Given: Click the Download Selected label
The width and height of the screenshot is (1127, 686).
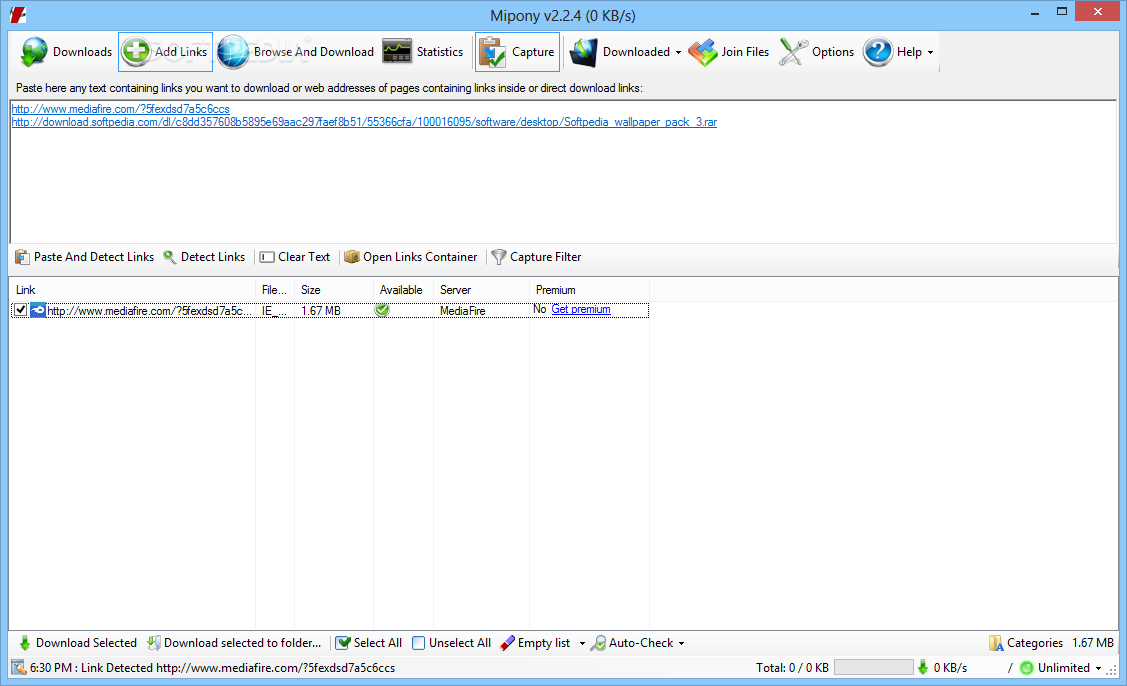Looking at the screenshot, I should point(86,643).
